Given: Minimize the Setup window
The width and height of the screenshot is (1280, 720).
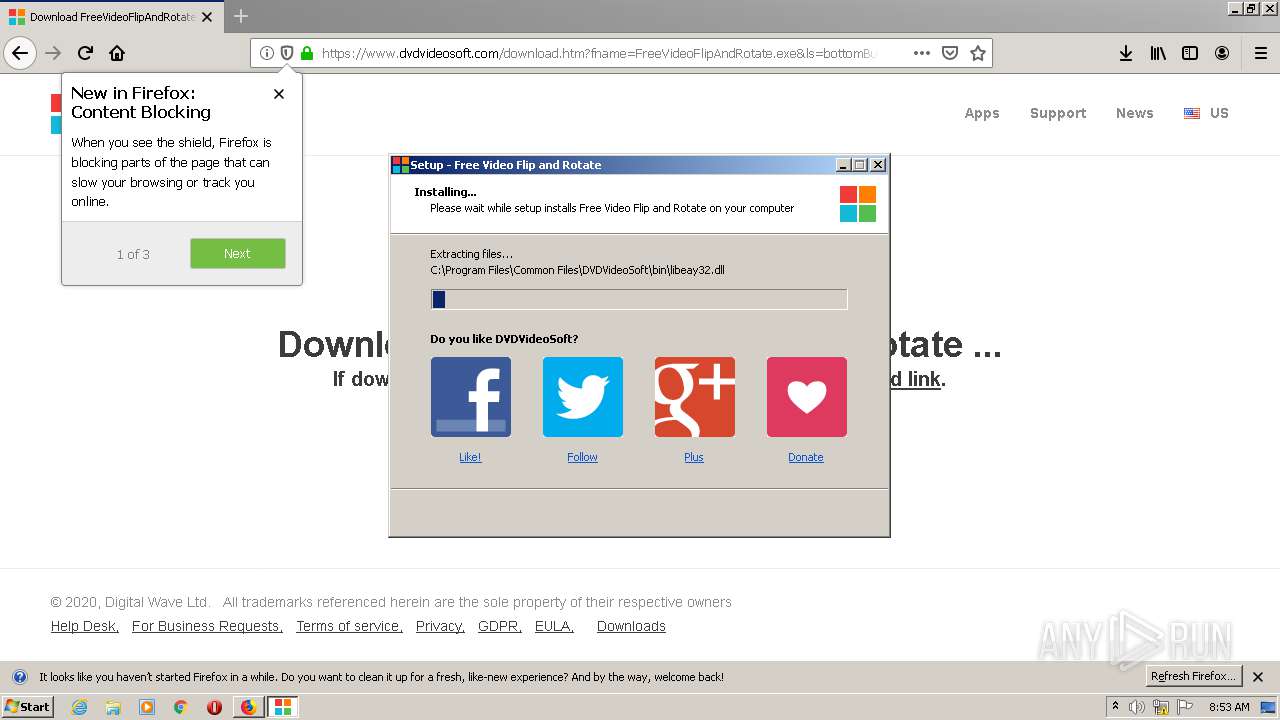Looking at the screenshot, I should click(x=843, y=165).
